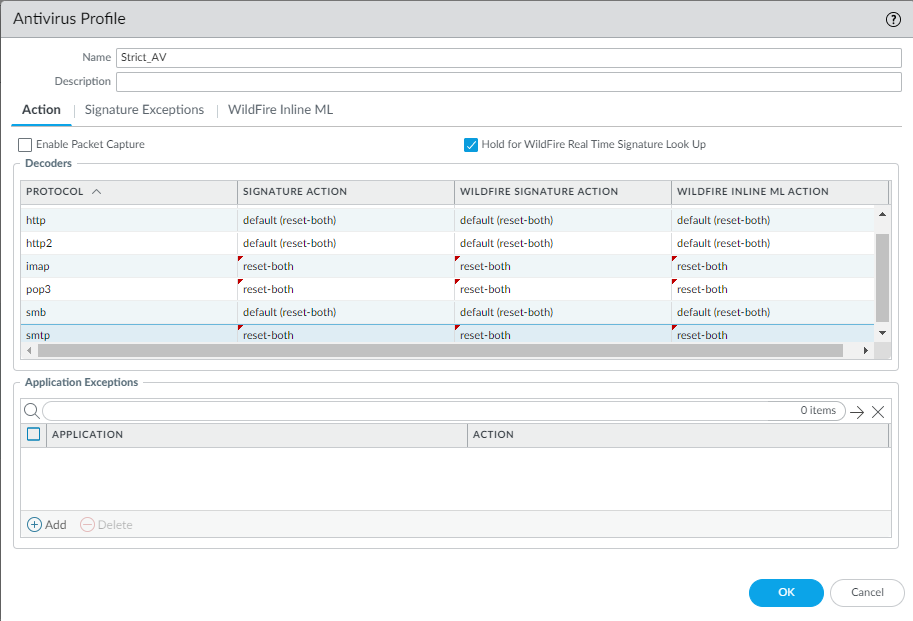Open the imap WildFire Signature Action cell
This screenshot has height=621, width=913.
coord(562,266)
